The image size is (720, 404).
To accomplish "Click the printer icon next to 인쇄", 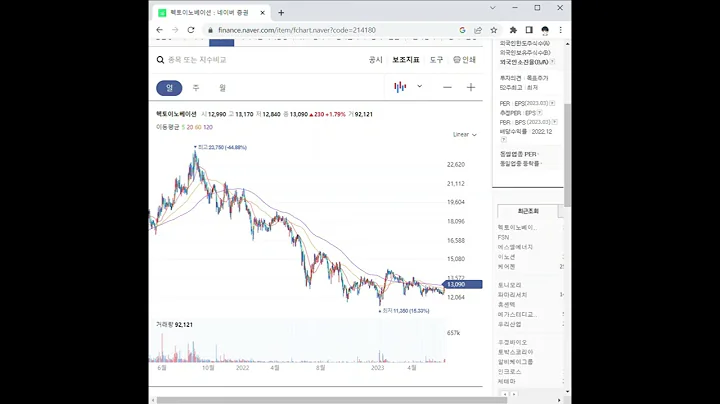I will click(456, 60).
